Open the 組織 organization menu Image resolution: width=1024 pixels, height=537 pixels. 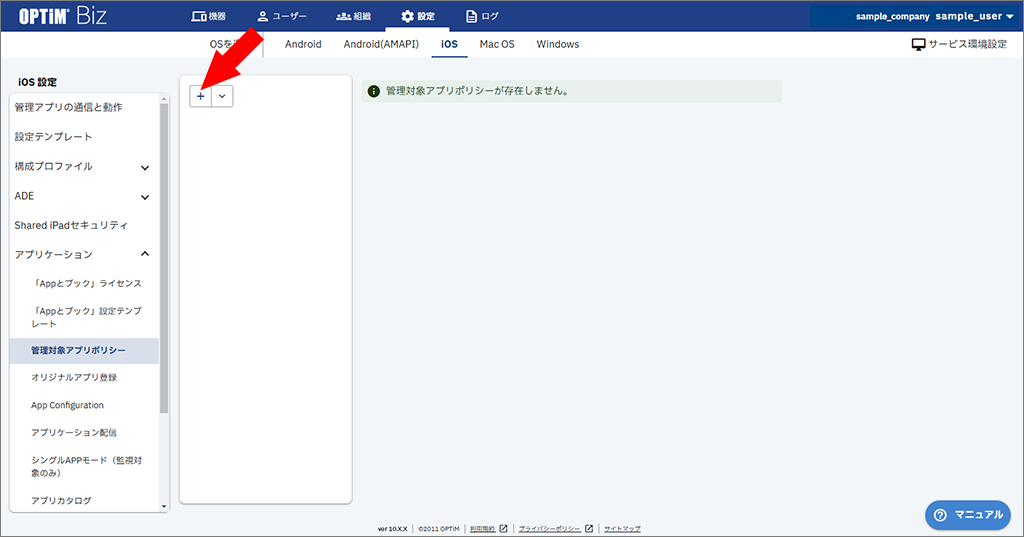pos(353,16)
